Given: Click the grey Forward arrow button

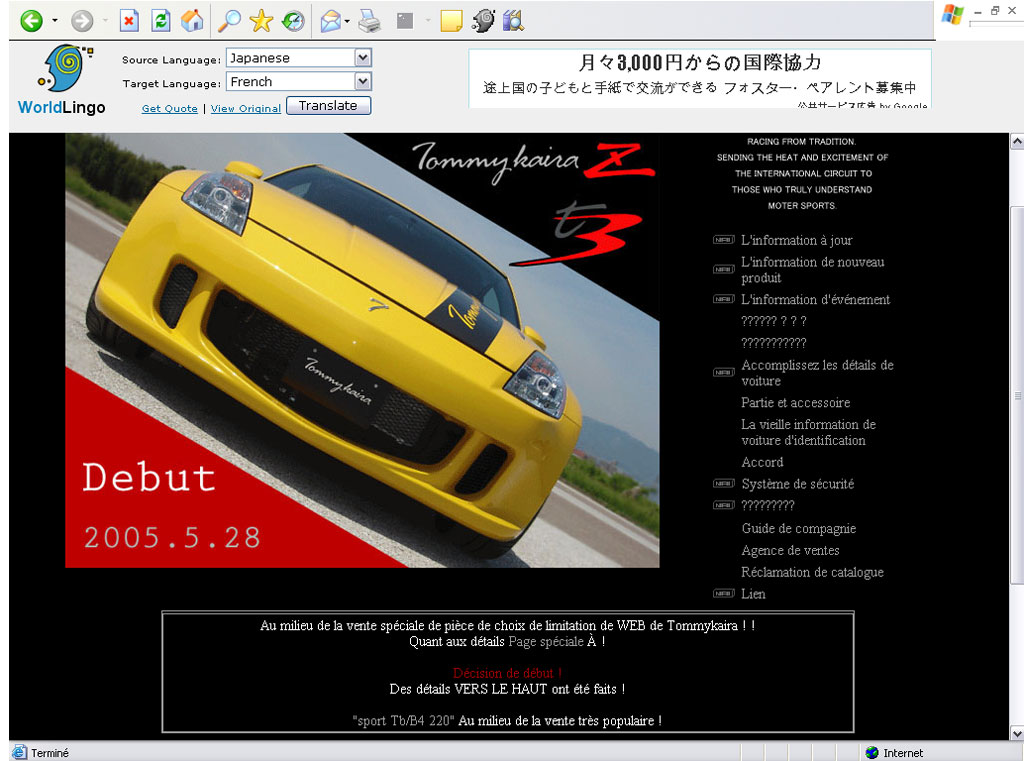Looking at the screenshot, I should [x=82, y=21].
